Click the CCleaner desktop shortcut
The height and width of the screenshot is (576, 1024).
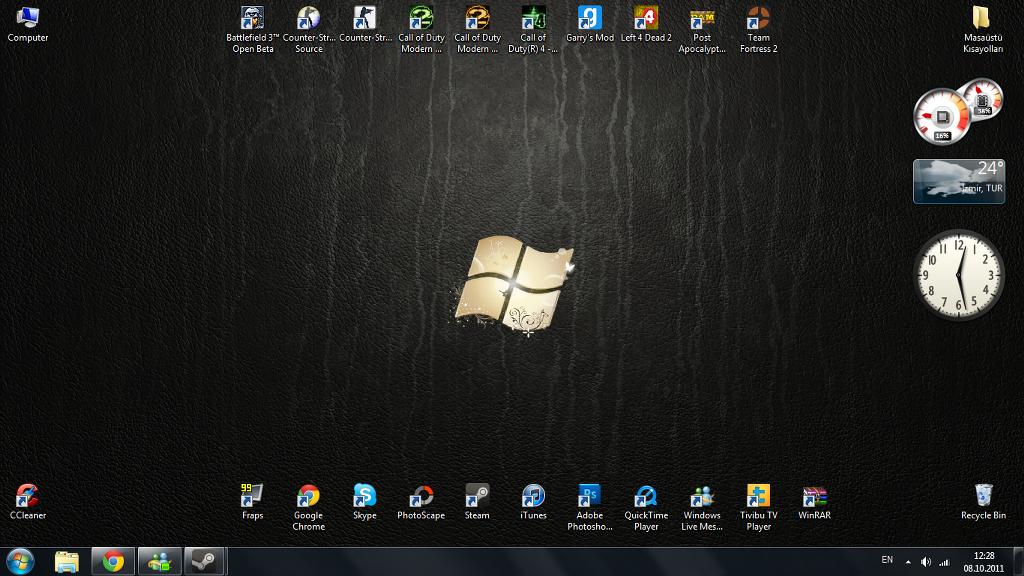27,497
